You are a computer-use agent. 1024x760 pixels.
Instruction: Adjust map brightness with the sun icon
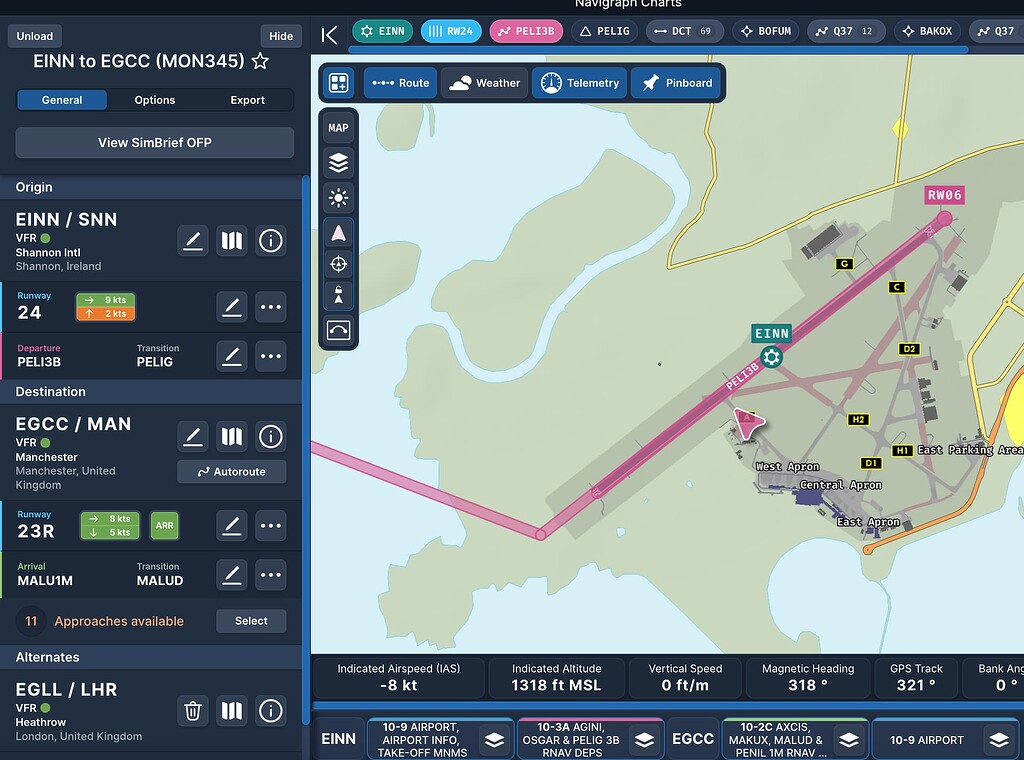tap(338, 197)
